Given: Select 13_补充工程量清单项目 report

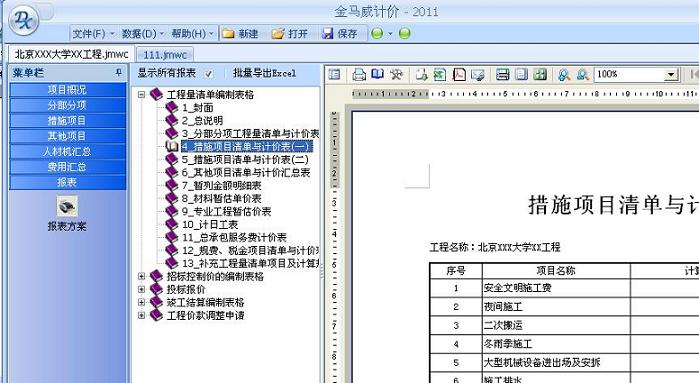Looking at the screenshot, I should point(250,263).
